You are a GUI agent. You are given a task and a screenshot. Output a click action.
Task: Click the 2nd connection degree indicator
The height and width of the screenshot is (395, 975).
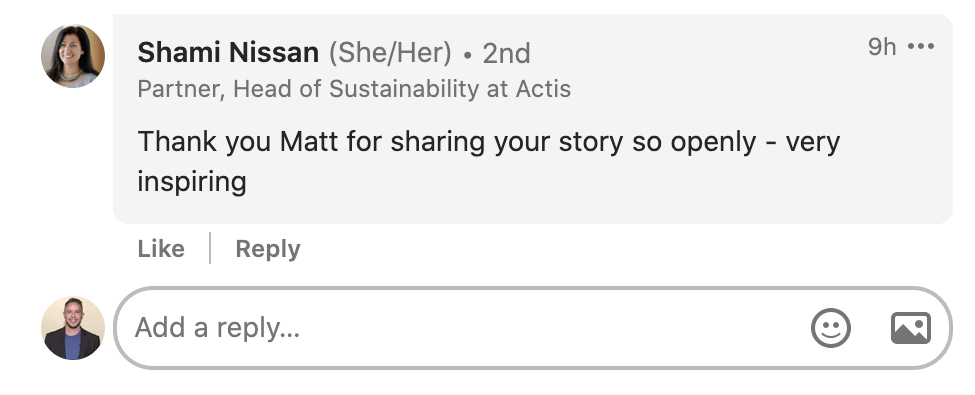(506, 53)
